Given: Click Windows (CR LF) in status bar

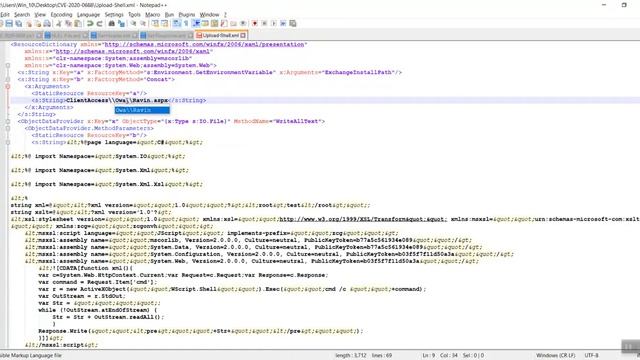Looking at the screenshot, I should [556, 356].
